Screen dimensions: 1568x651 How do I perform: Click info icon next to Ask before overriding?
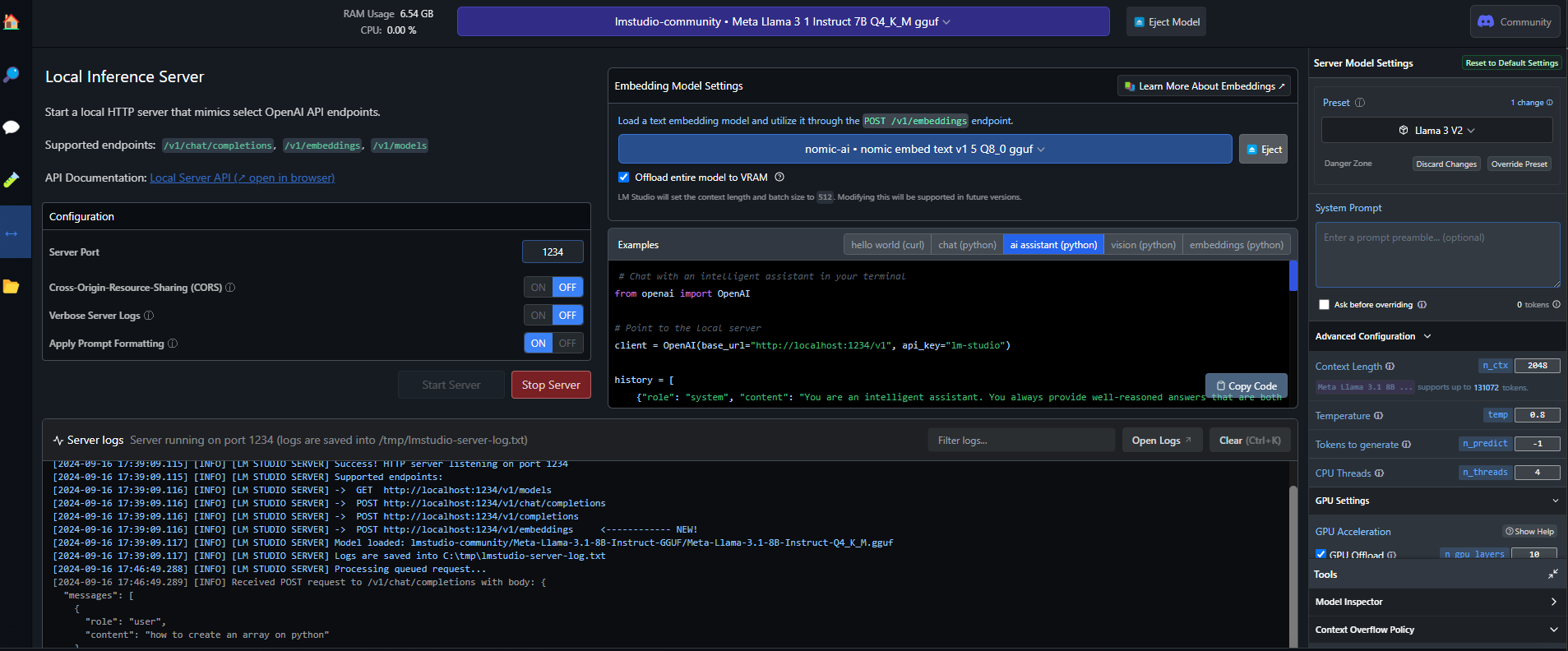coord(1422,305)
